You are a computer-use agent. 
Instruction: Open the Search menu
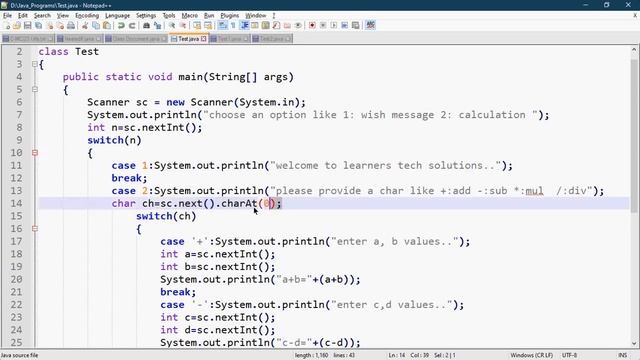(42, 16)
